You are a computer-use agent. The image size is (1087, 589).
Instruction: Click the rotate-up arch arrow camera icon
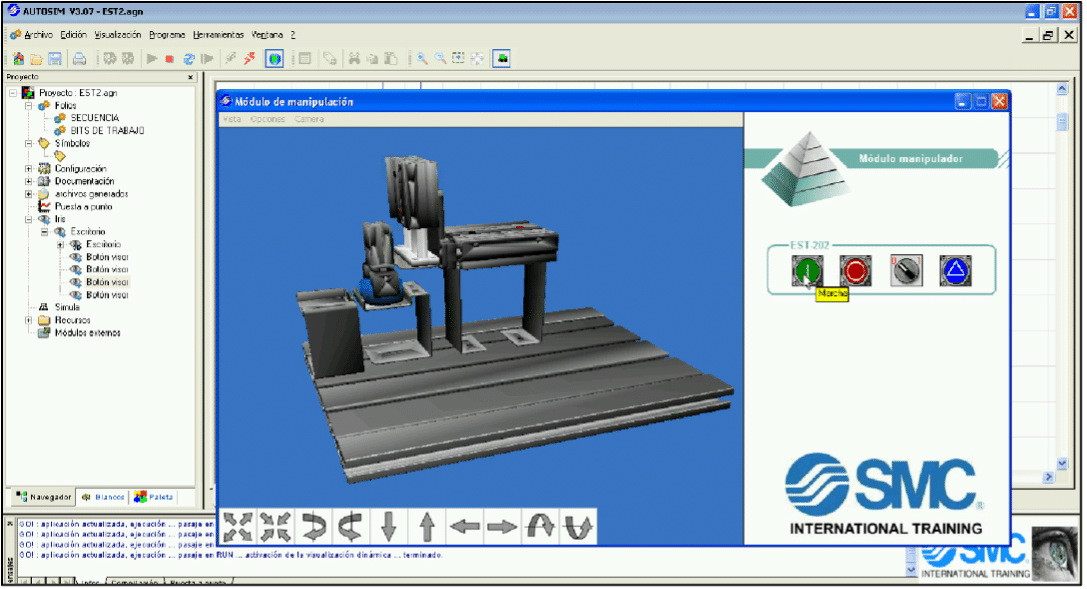(x=541, y=526)
